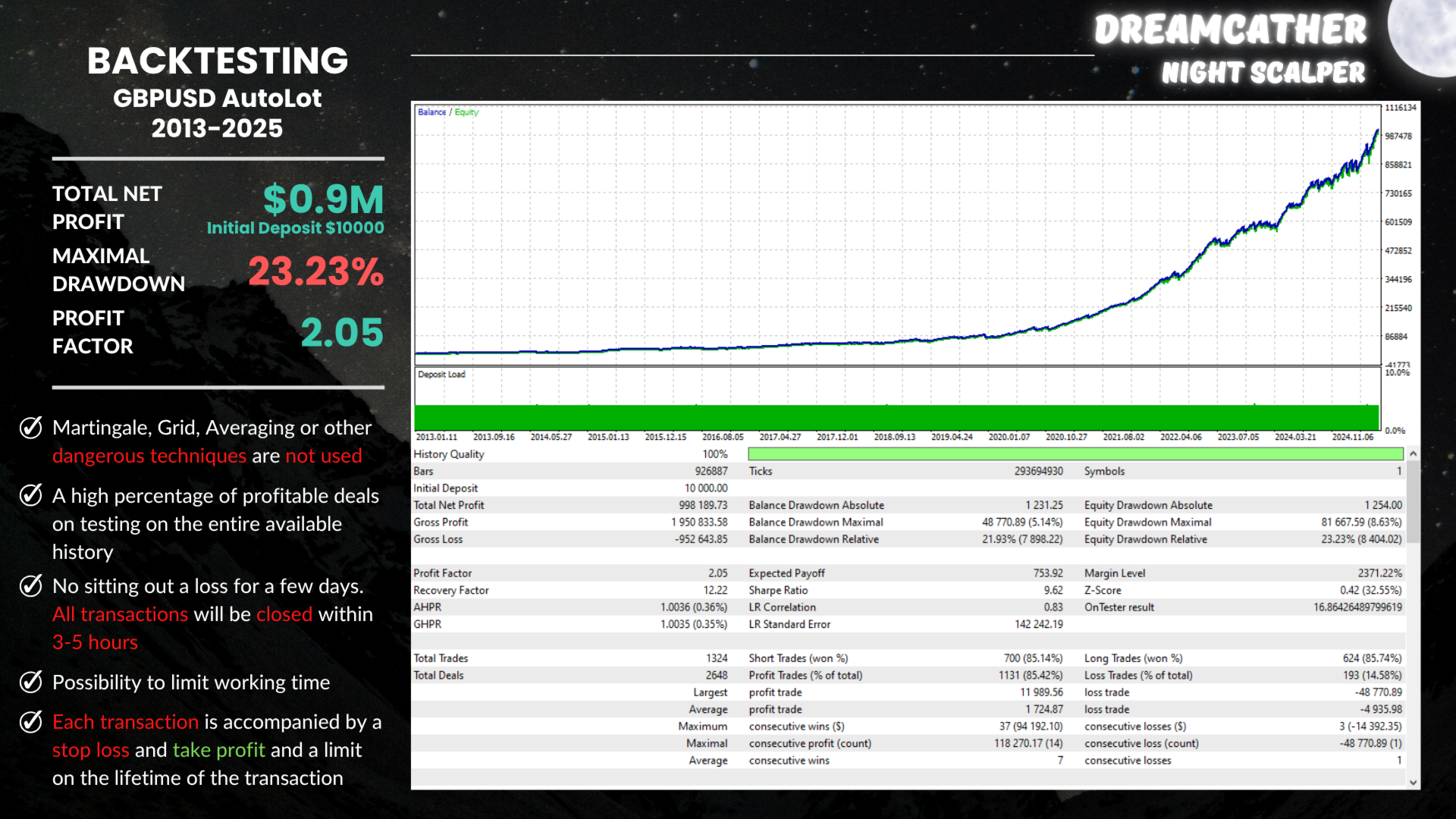Image resolution: width=1456 pixels, height=819 pixels.
Task: Click checkmark icon beside Possibility to limit working time
Action: (x=30, y=682)
